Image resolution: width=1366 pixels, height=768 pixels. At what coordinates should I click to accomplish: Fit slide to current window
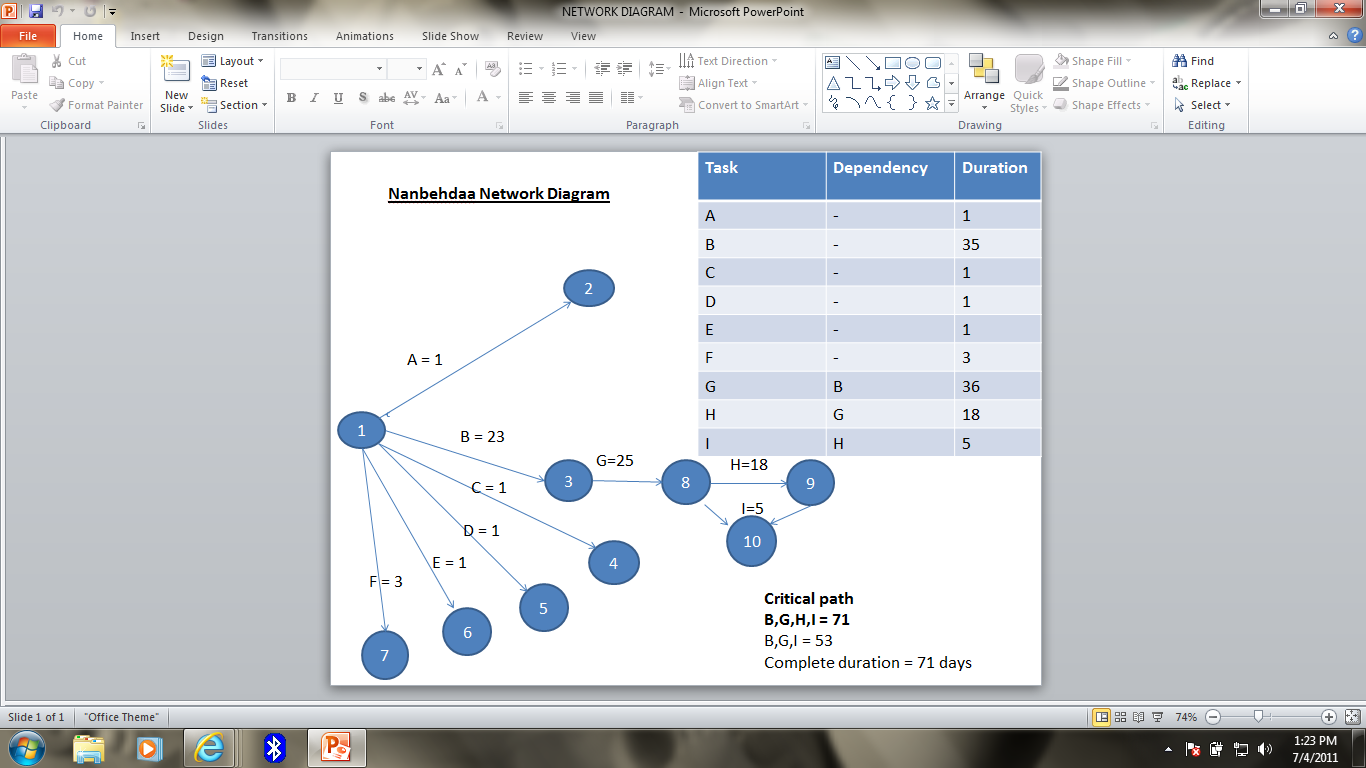point(1352,717)
